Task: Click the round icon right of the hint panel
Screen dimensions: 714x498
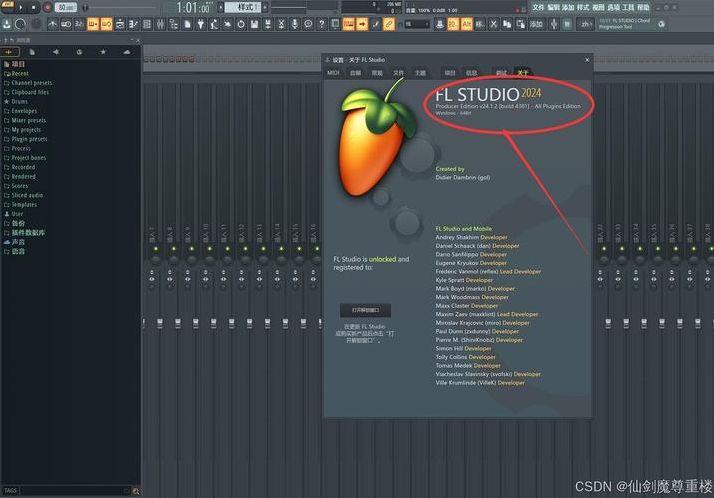Action: pos(661,24)
